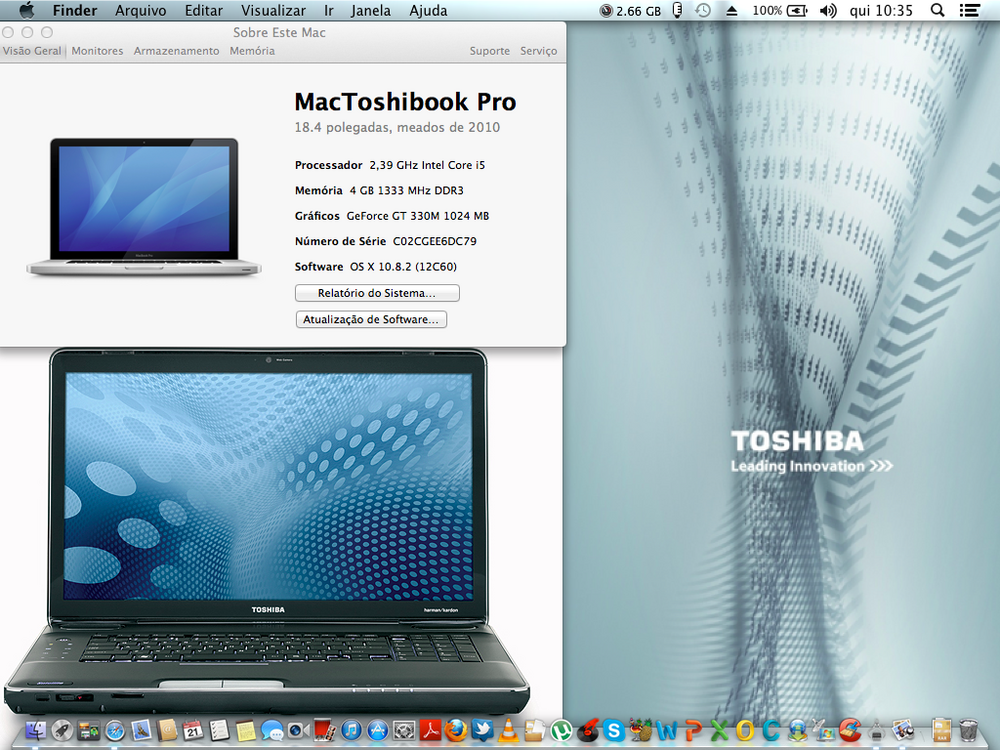Open the Visualizar menu
Viewport: 1000px width, 750px height.
pyautogui.click(x=273, y=11)
